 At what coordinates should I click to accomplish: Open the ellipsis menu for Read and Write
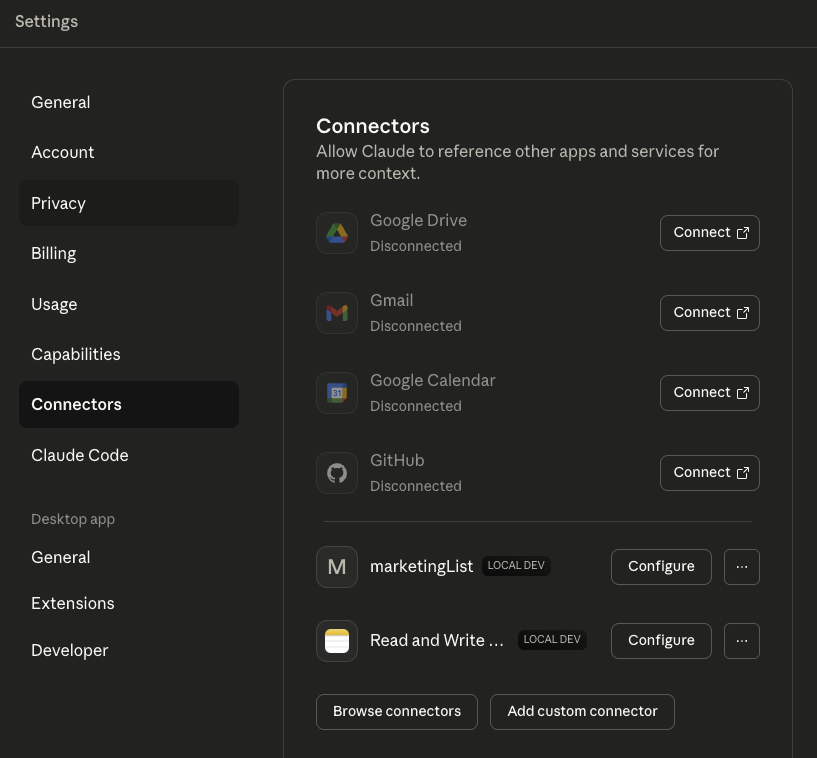742,640
